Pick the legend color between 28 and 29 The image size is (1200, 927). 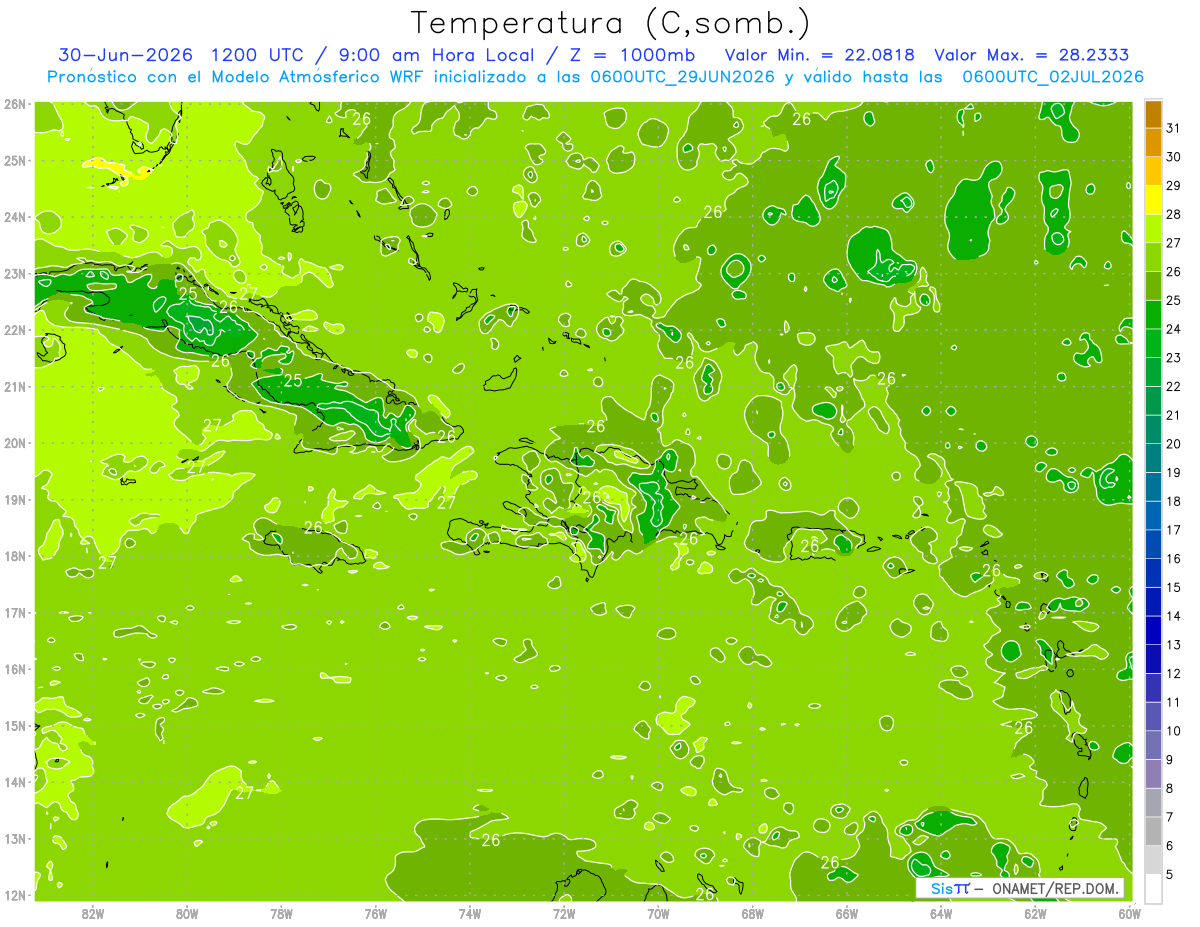1153,200
